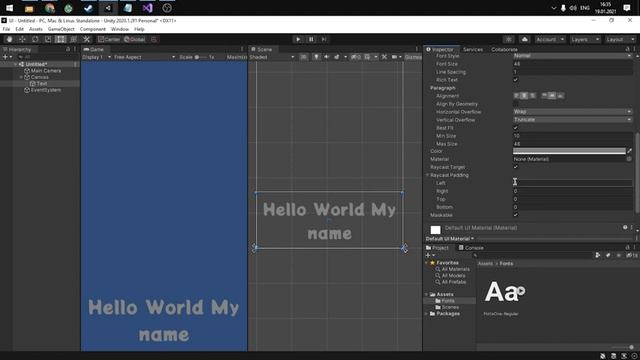640x360 pixels.
Task: Select Scenes folder in Project
Action: pos(447,307)
